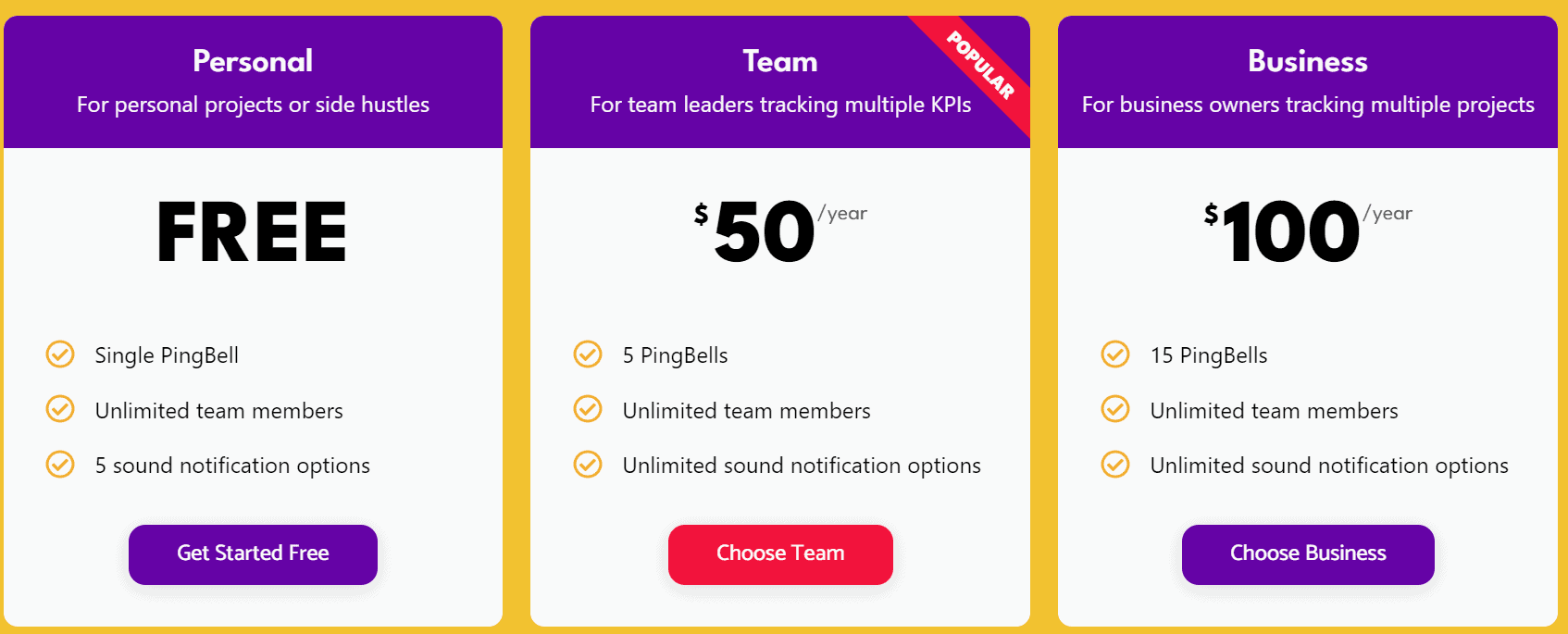
Task: Click the checkmark next to Unlimited team members under Team
Action: point(588,410)
